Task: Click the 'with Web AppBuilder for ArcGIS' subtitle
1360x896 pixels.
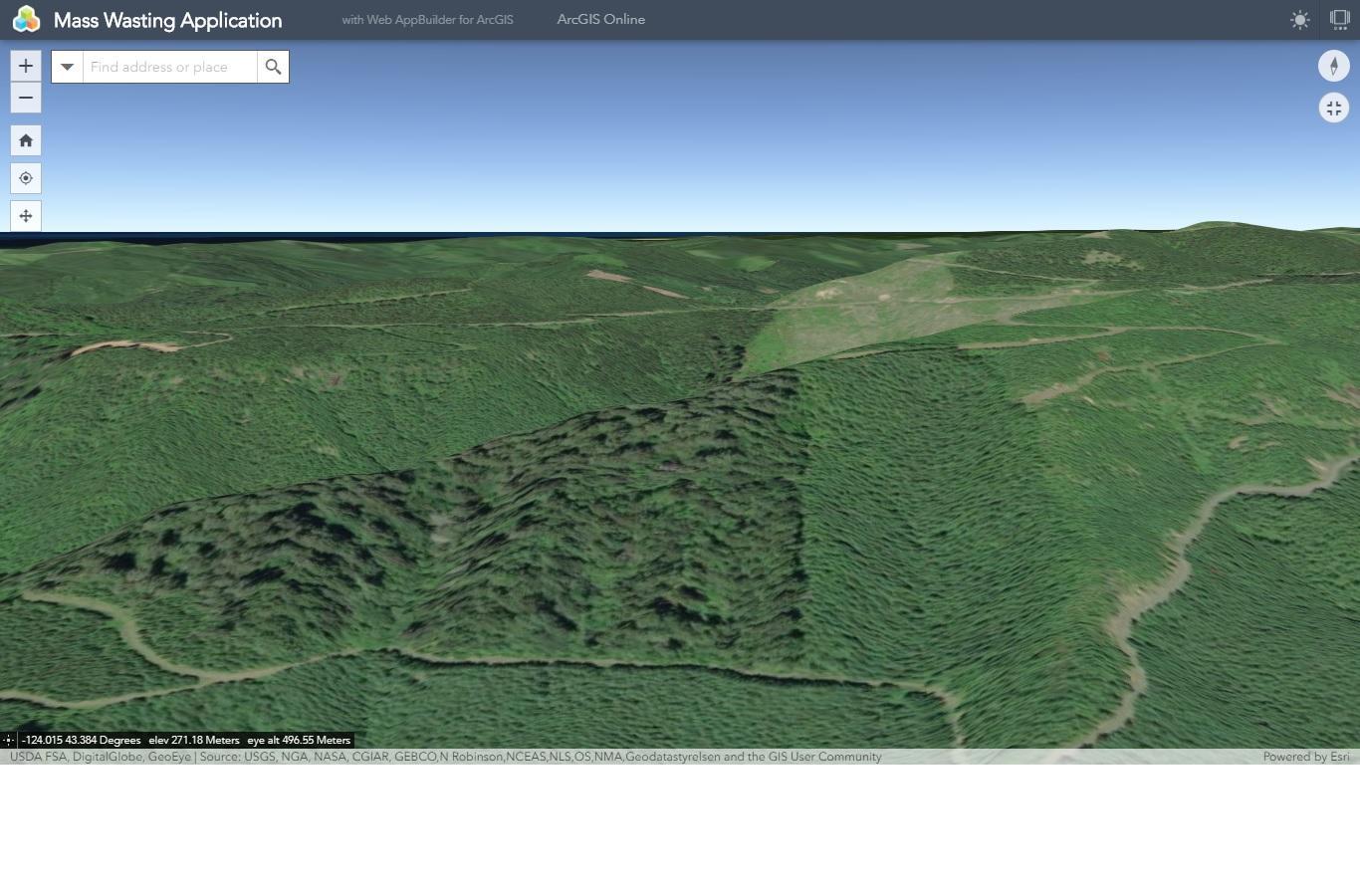Action: [x=428, y=20]
